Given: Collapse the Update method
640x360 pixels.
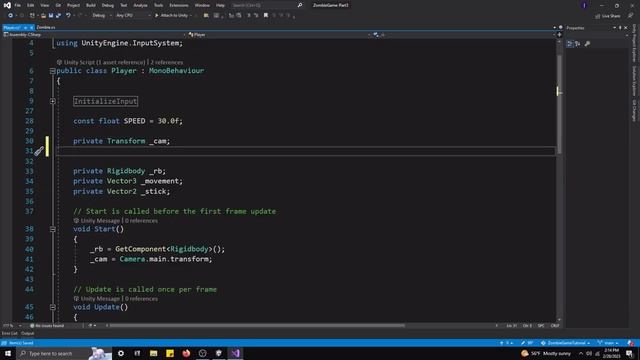Looking at the screenshot, I should 53,307.
